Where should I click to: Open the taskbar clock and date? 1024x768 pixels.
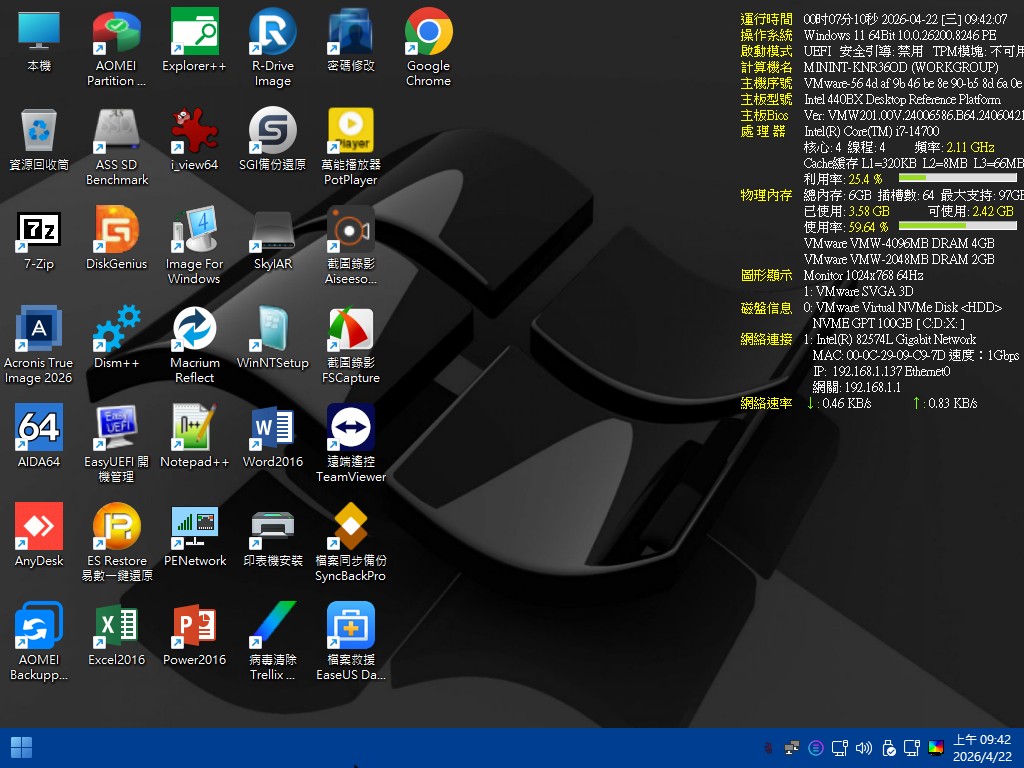(x=981, y=748)
